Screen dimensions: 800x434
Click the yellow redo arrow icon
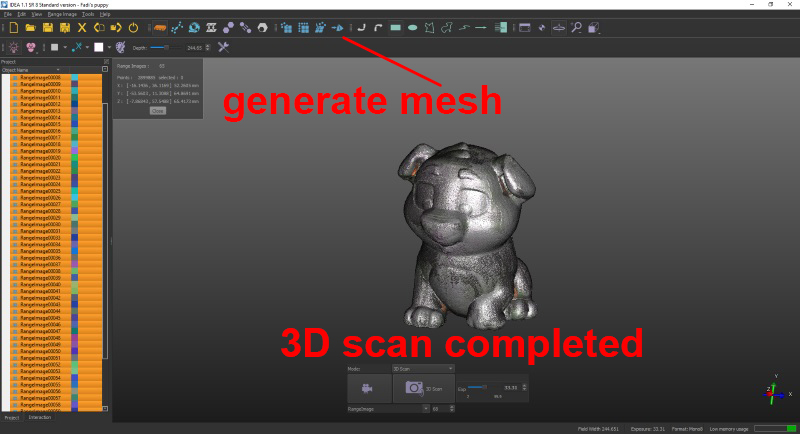pyautogui.click(x=116, y=28)
